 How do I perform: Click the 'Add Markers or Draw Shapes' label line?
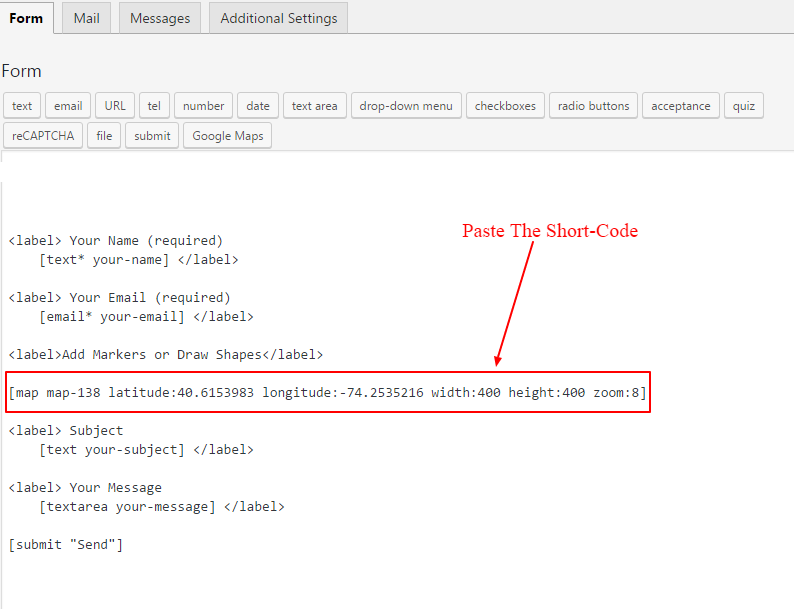166,354
